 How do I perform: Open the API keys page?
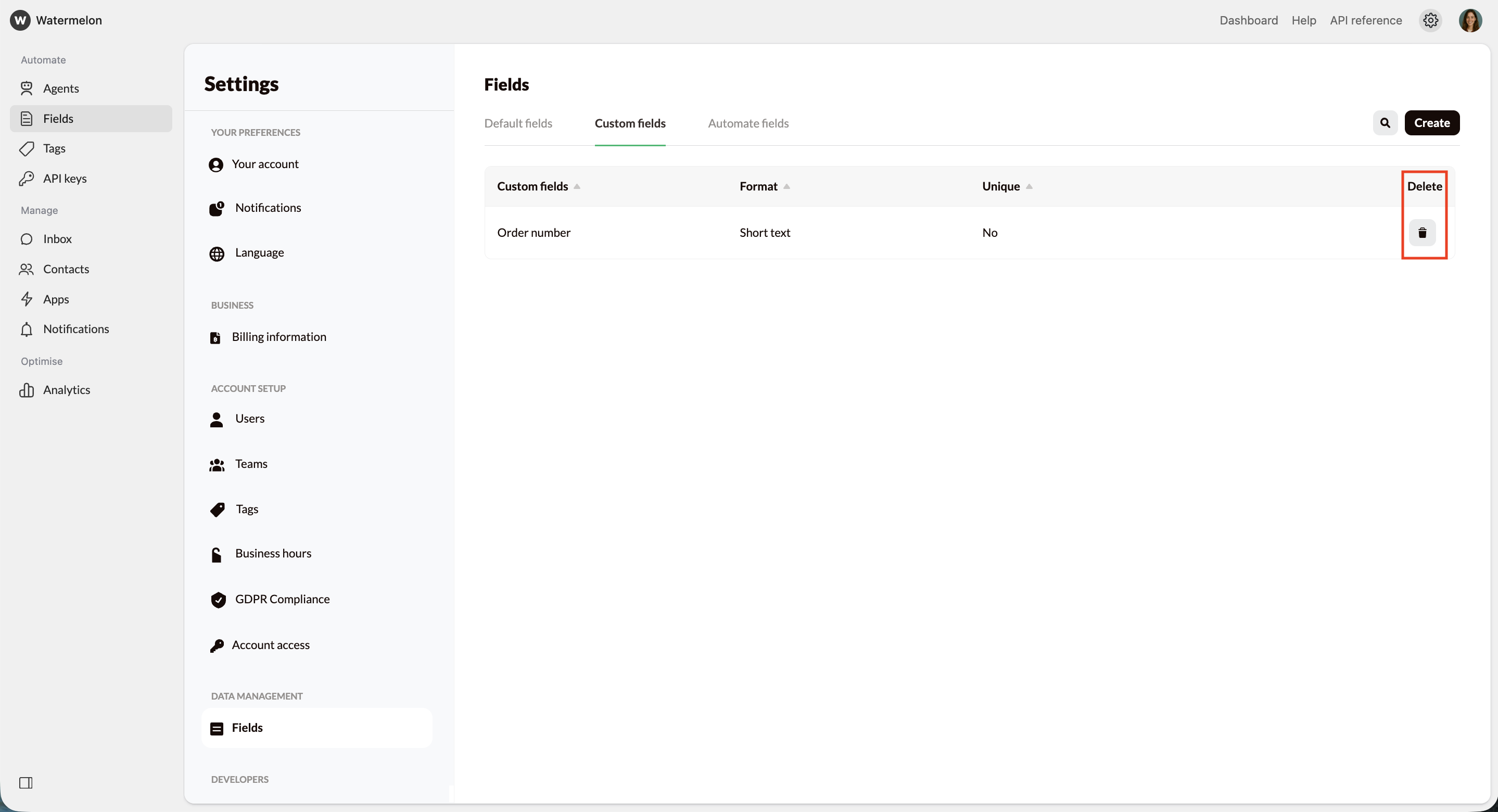65,179
